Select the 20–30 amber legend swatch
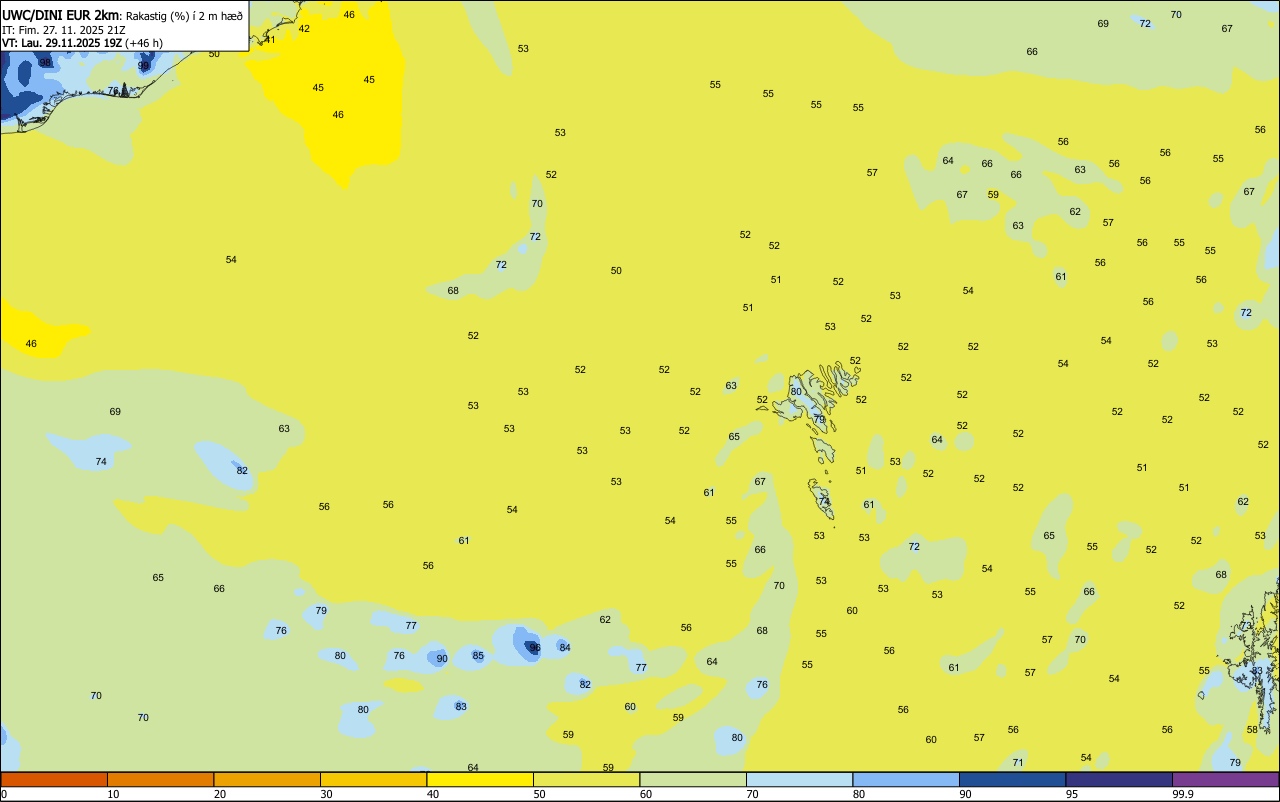The height and width of the screenshot is (802, 1280). click(x=267, y=779)
